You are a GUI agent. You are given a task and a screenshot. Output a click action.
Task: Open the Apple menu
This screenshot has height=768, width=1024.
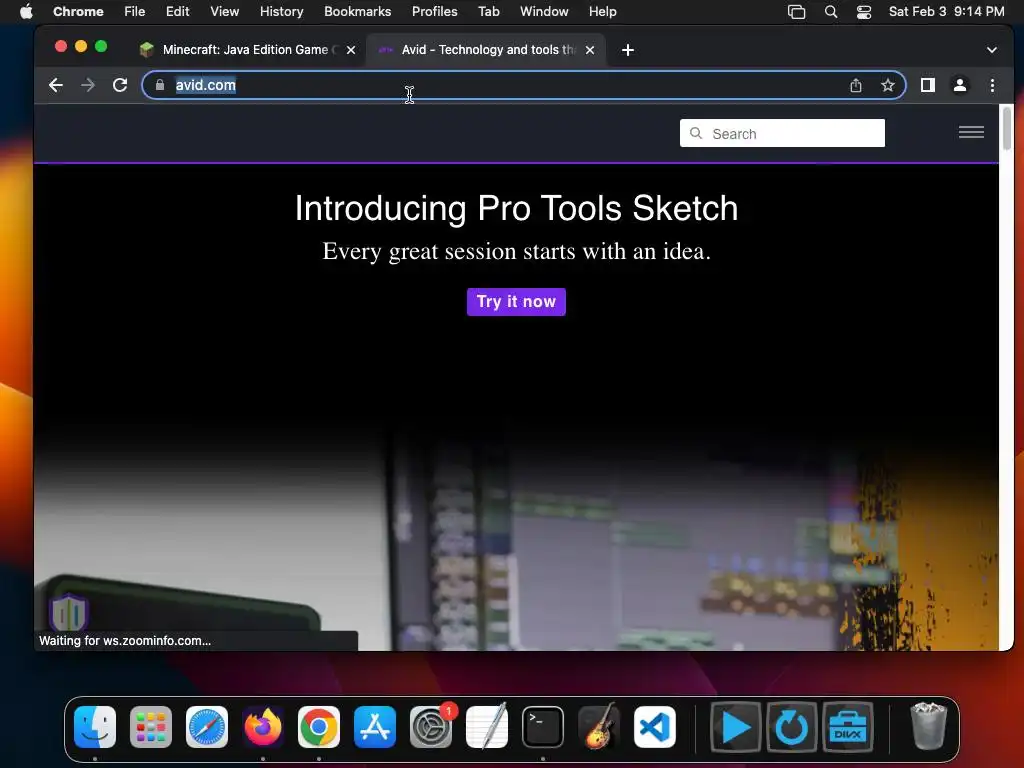pyautogui.click(x=26, y=12)
